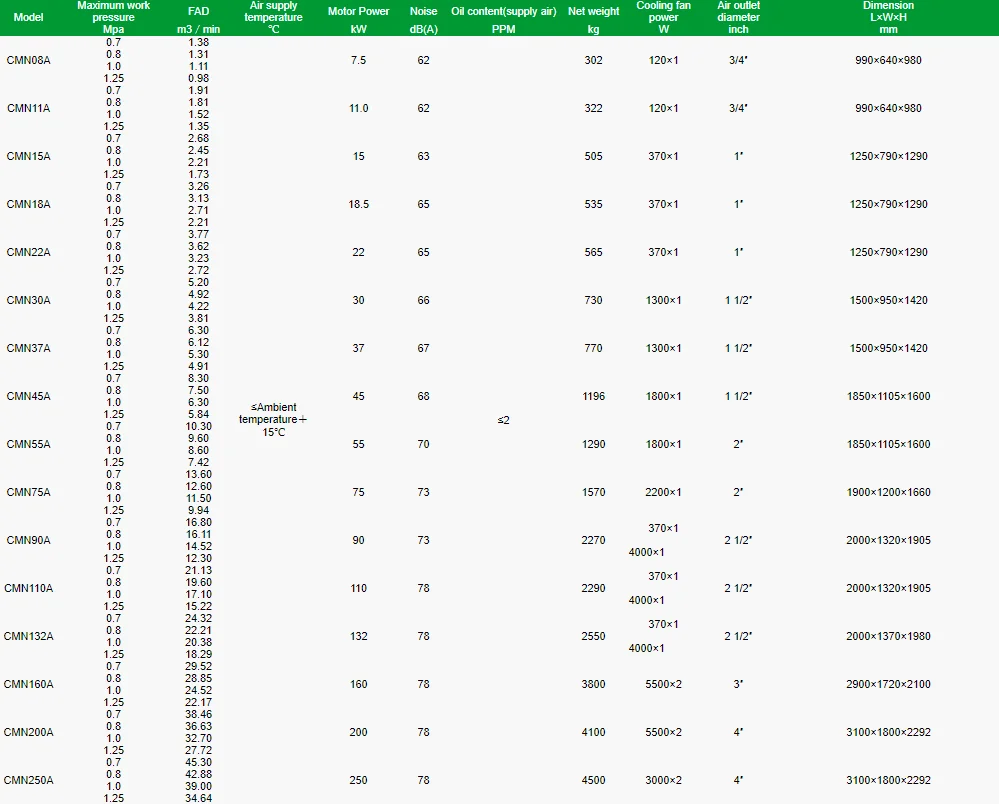Click the 3800 net weight value
Viewport: 999px width, 804px height.
point(593,684)
